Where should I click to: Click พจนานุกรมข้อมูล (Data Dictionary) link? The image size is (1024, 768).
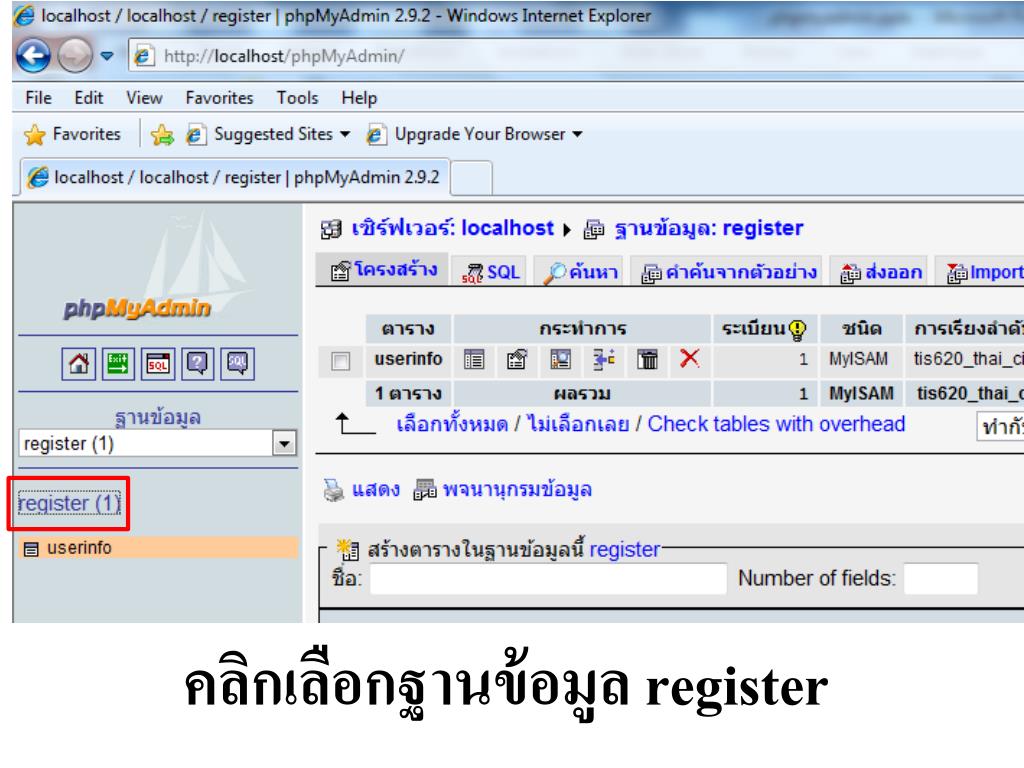[517, 489]
